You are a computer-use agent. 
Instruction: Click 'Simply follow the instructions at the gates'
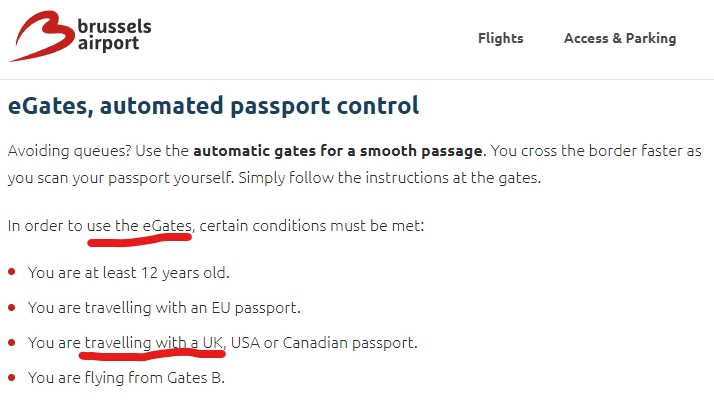tap(390, 177)
